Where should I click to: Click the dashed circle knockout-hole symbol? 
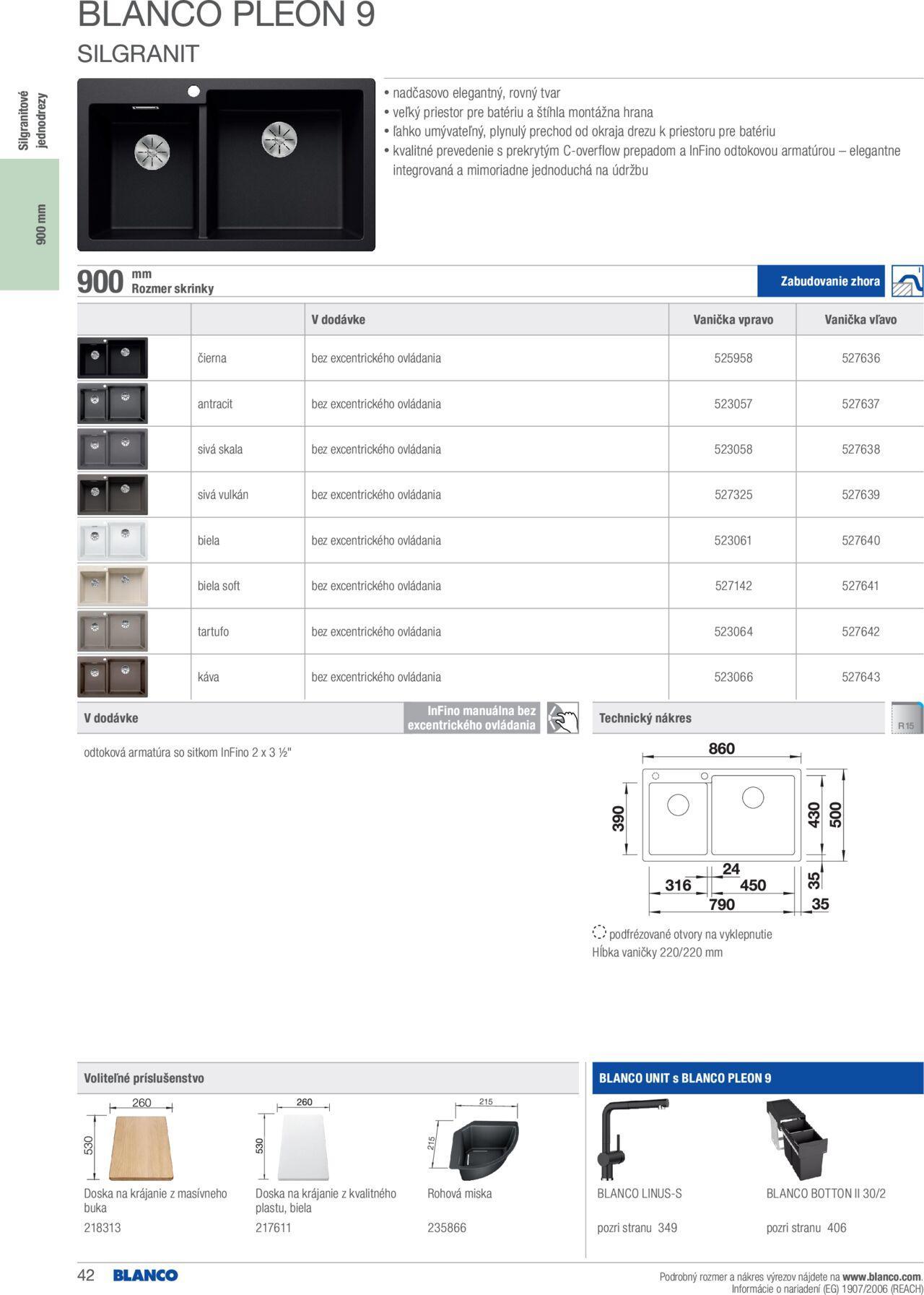coord(598,932)
